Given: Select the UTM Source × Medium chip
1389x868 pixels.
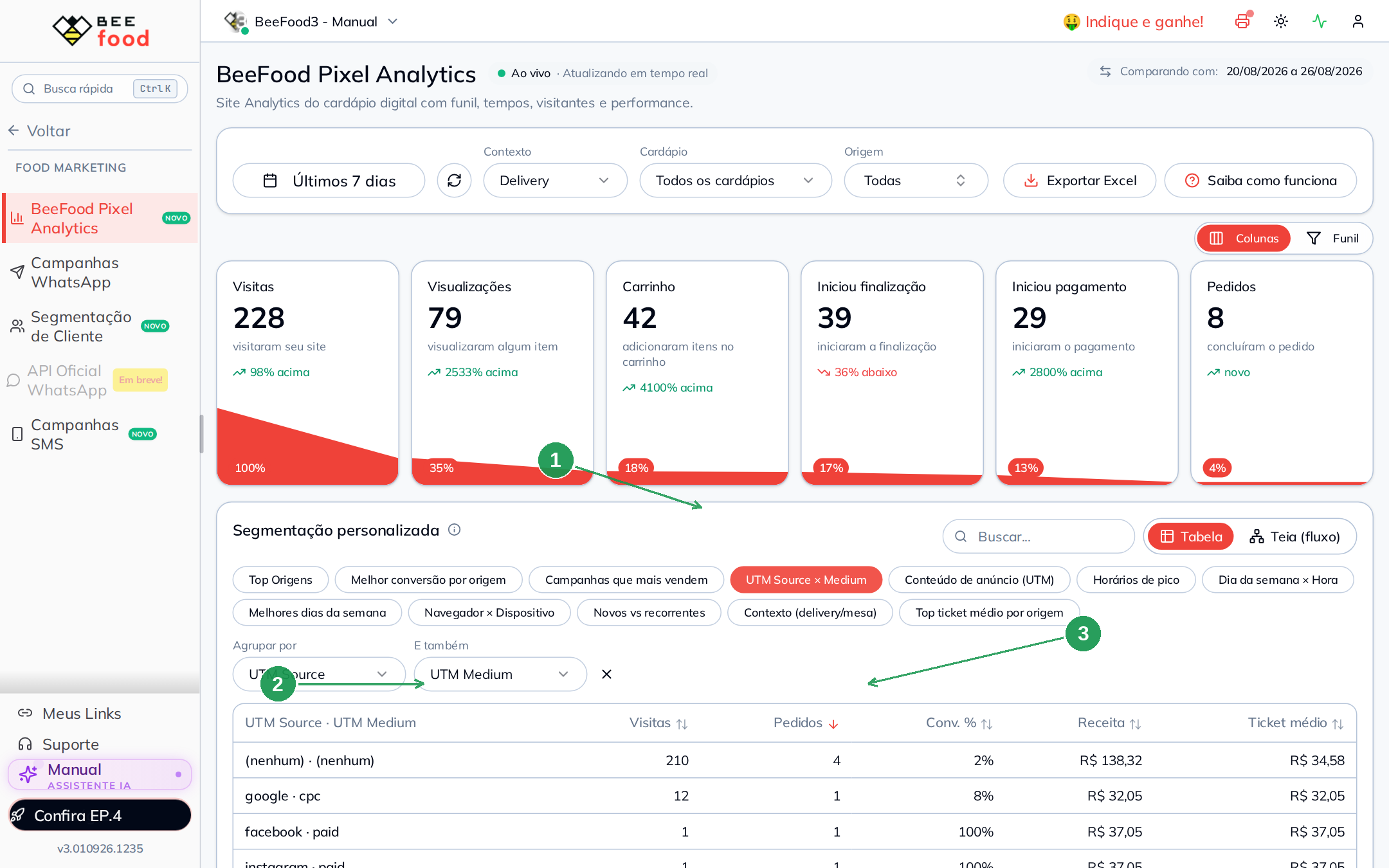Looking at the screenshot, I should (806, 579).
